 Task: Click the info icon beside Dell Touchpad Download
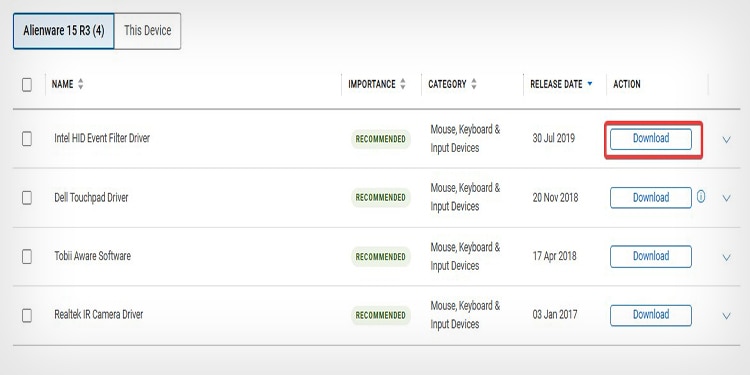click(x=701, y=197)
